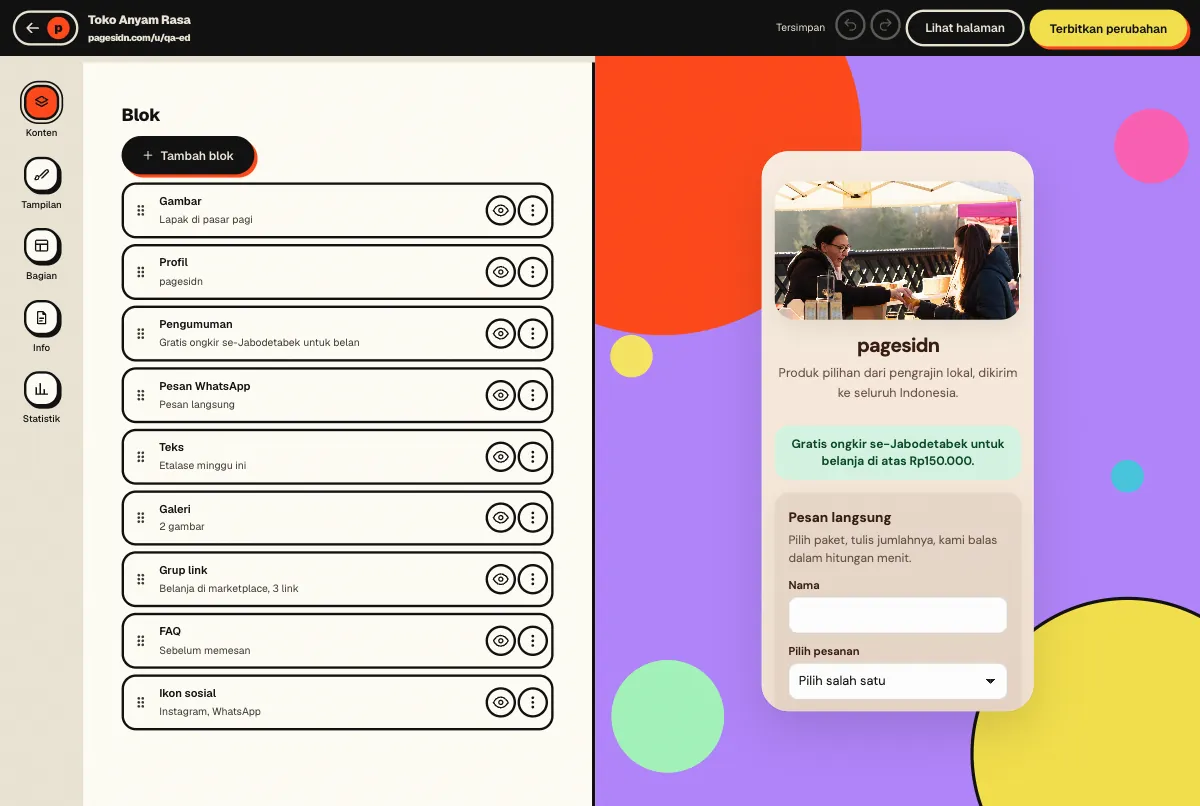Viewport: 1200px width, 806px height.
Task: Open the Ikon sosial Instagram, WhatsApp row
Action: pos(337,702)
